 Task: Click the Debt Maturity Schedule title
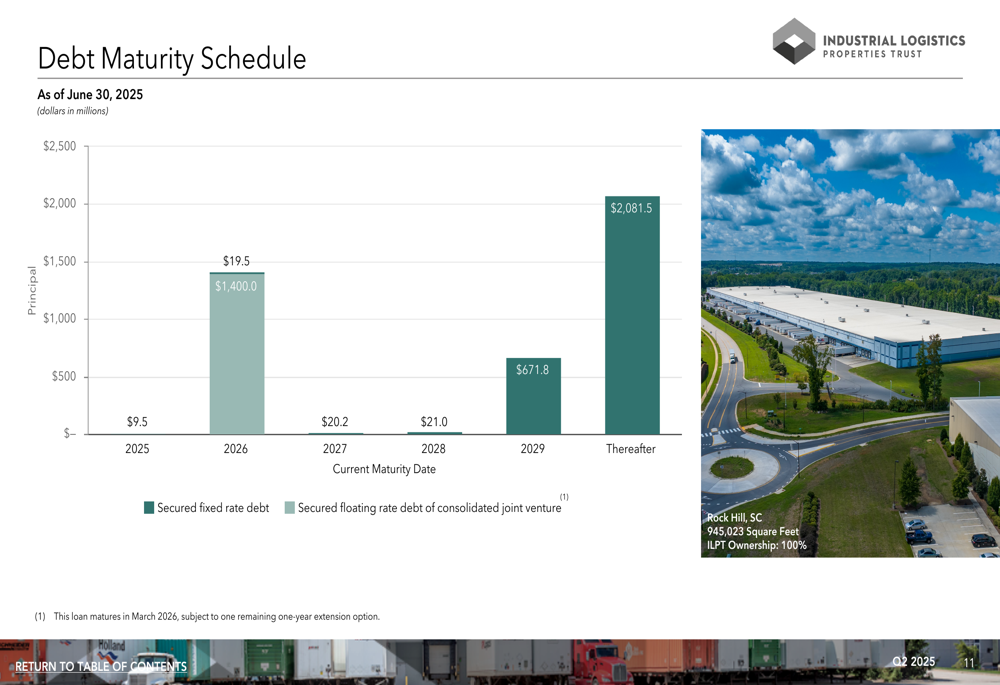coord(172,59)
